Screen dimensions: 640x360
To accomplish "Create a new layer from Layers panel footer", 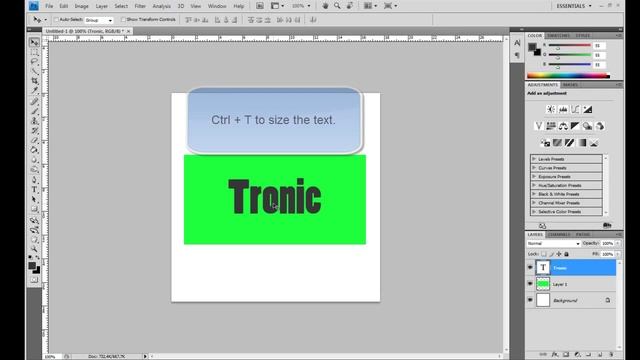I will 600,355.
